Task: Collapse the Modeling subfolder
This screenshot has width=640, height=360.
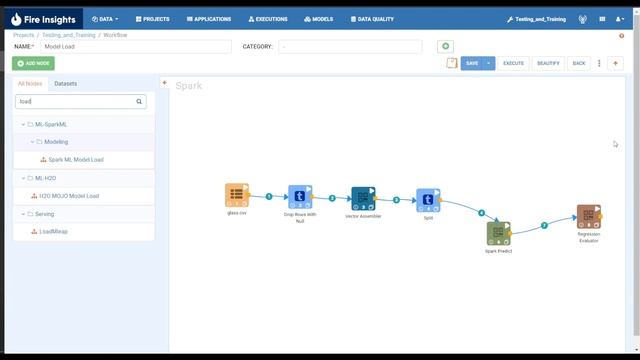Action: click(32, 142)
